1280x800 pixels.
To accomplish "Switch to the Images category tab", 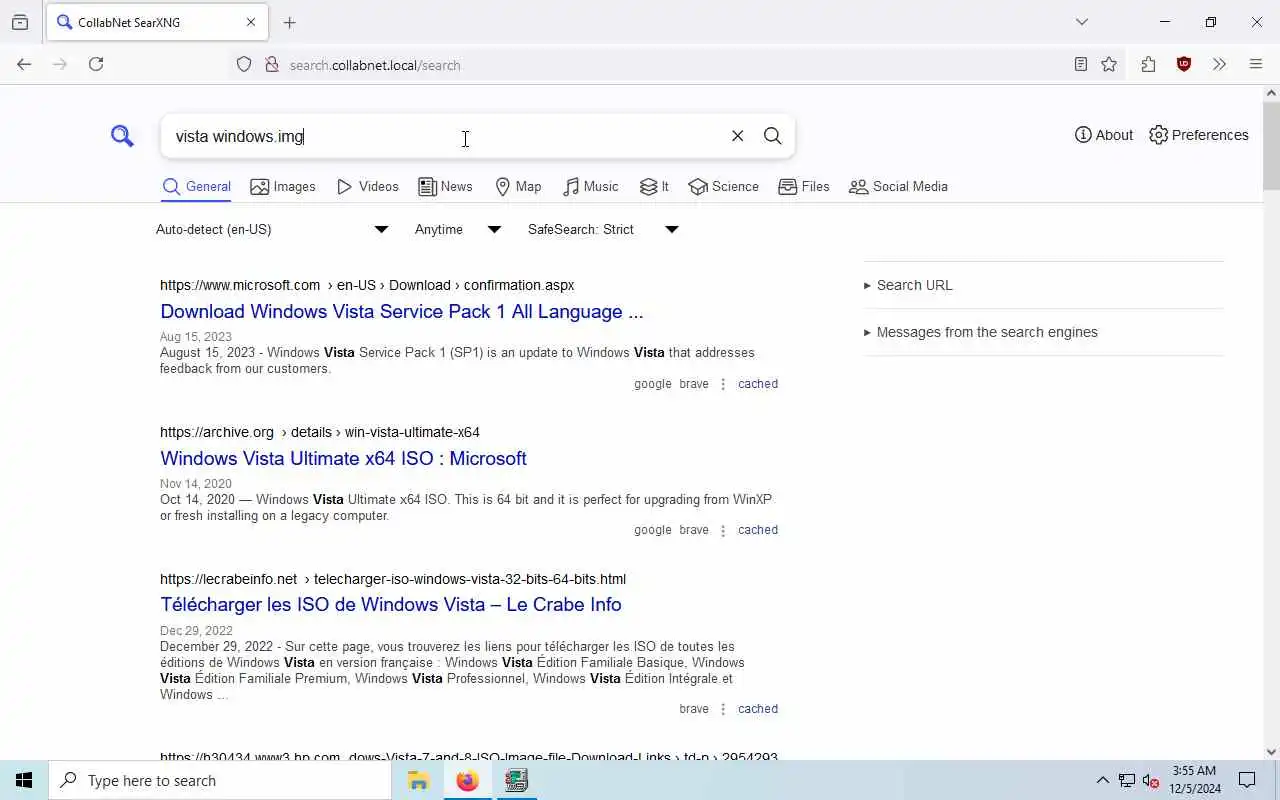I will click(283, 186).
